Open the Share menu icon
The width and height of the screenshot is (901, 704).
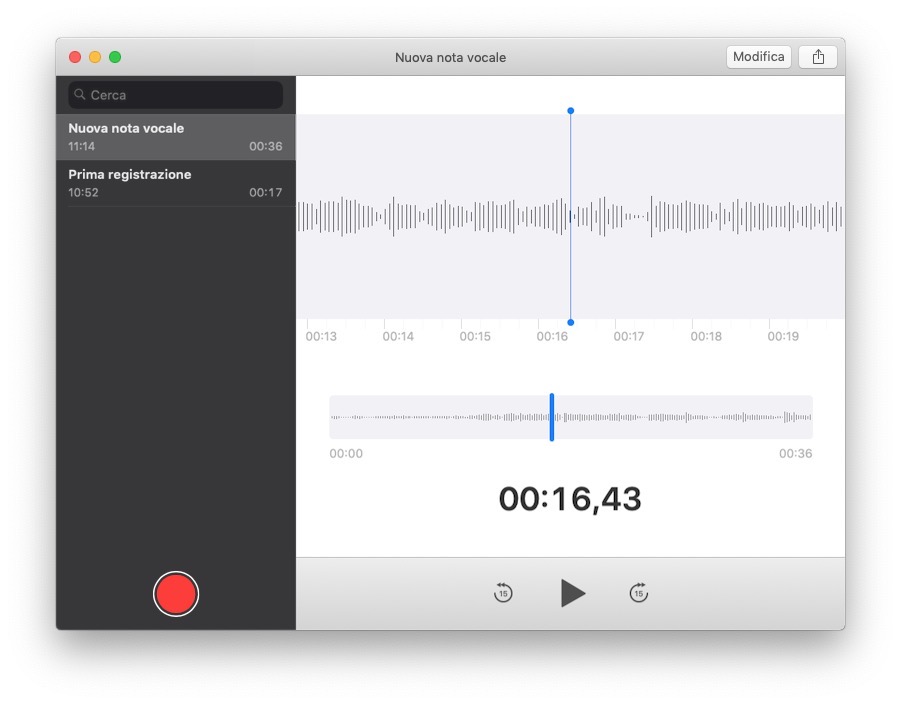coord(818,57)
